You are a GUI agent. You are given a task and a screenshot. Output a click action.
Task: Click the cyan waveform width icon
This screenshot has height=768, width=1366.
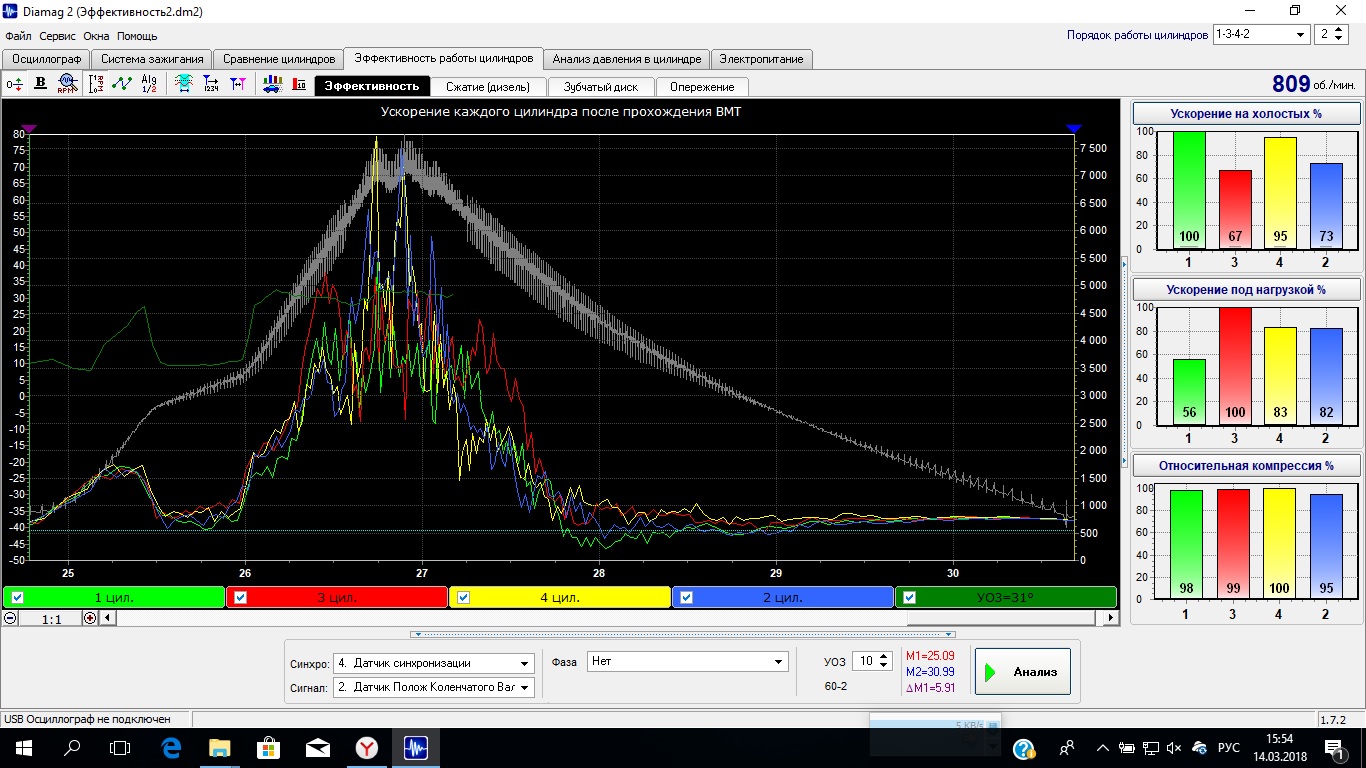point(184,84)
